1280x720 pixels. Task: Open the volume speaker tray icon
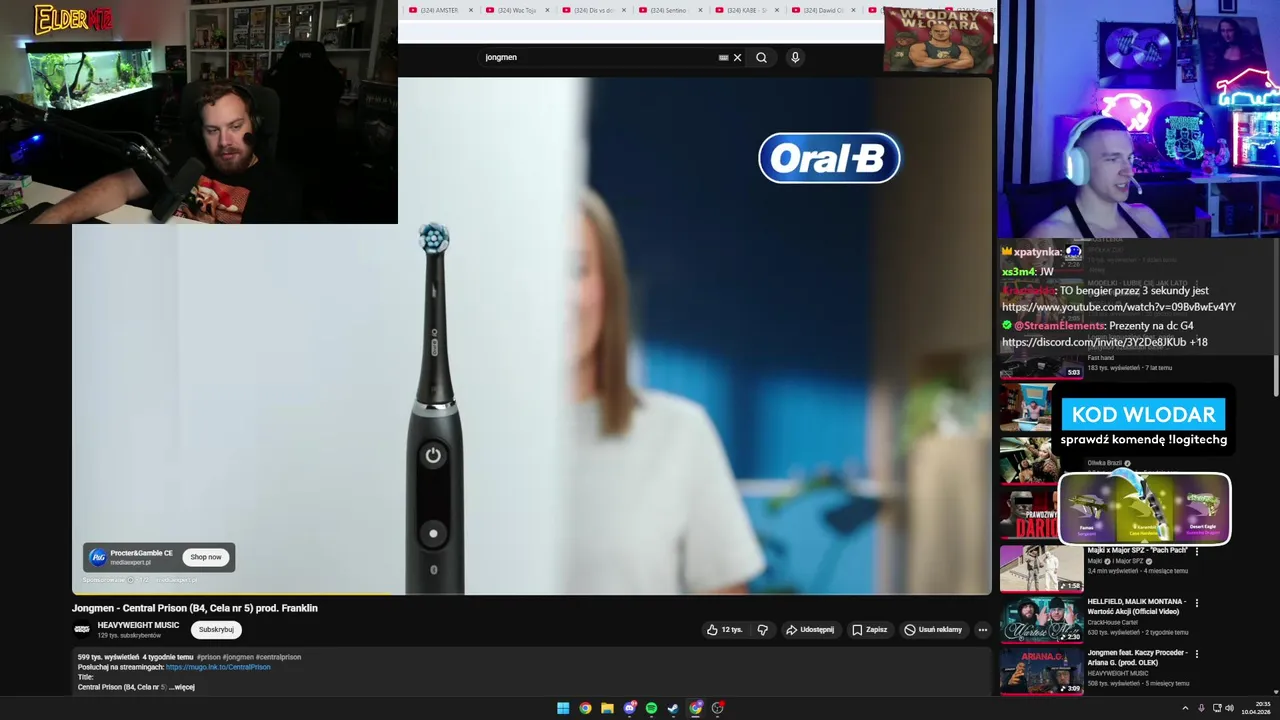coord(1229,708)
